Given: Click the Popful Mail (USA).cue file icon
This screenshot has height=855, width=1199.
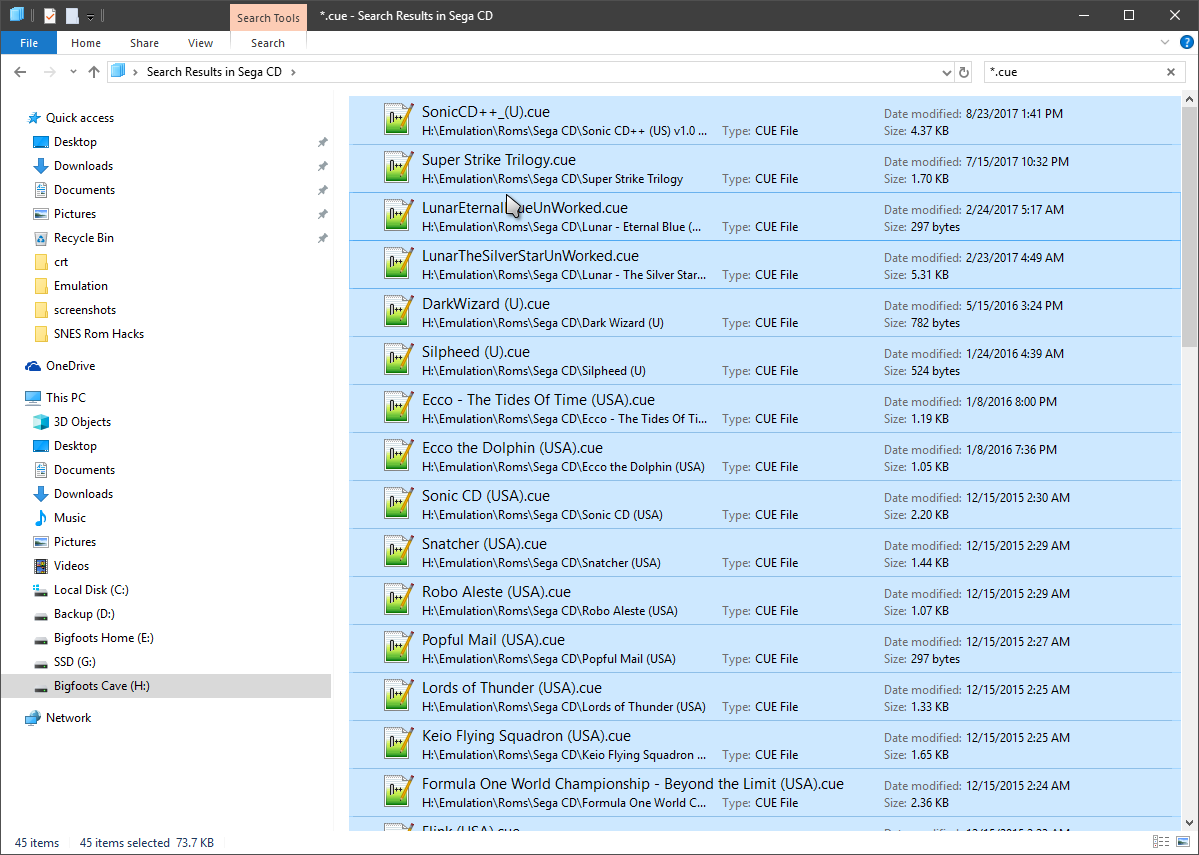Looking at the screenshot, I should tap(398, 648).
